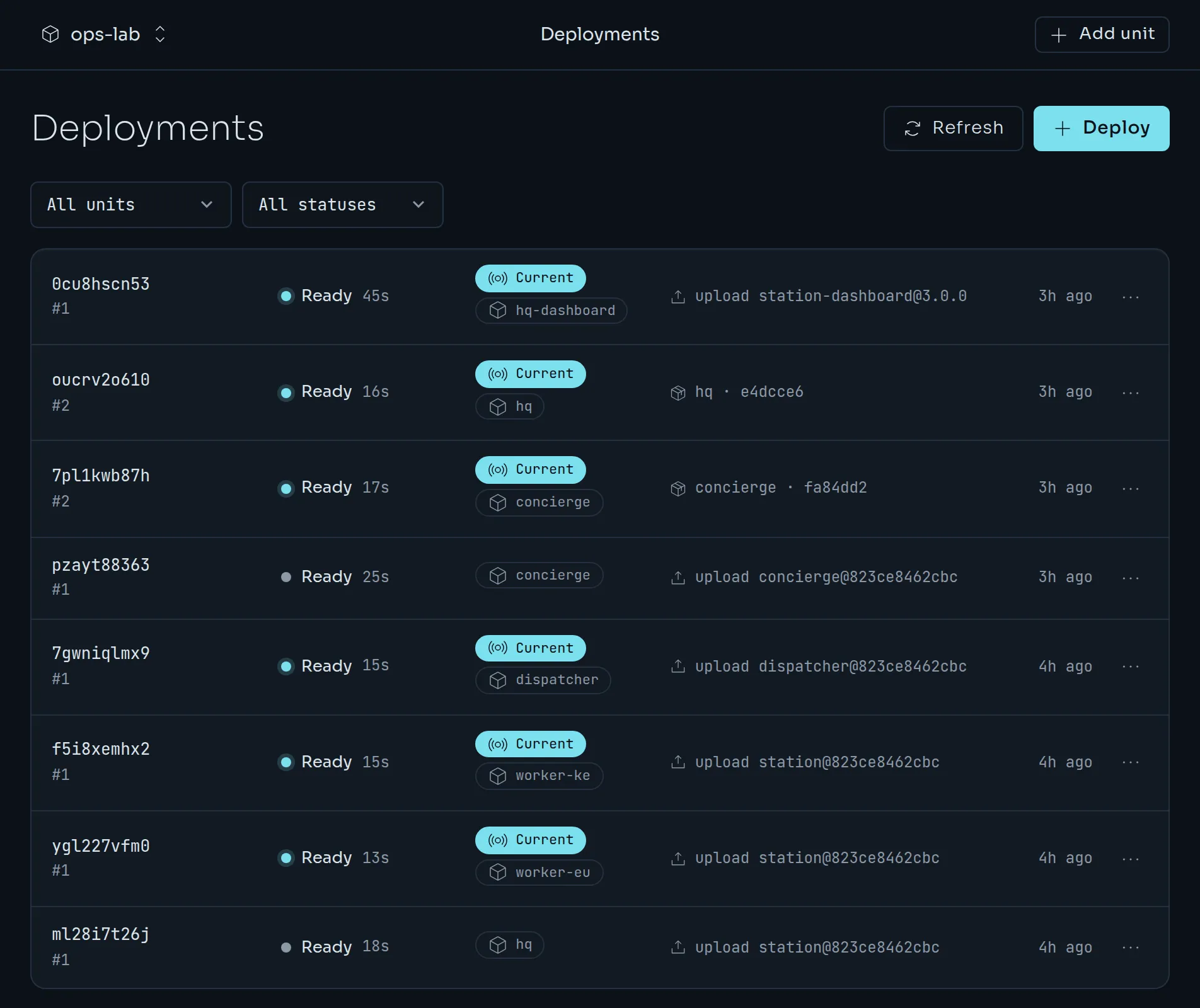The height and width of the screenshot is (1008, 1200).
Task: Open more options for deployment oucrv2o610
Action: [1131, 392]
